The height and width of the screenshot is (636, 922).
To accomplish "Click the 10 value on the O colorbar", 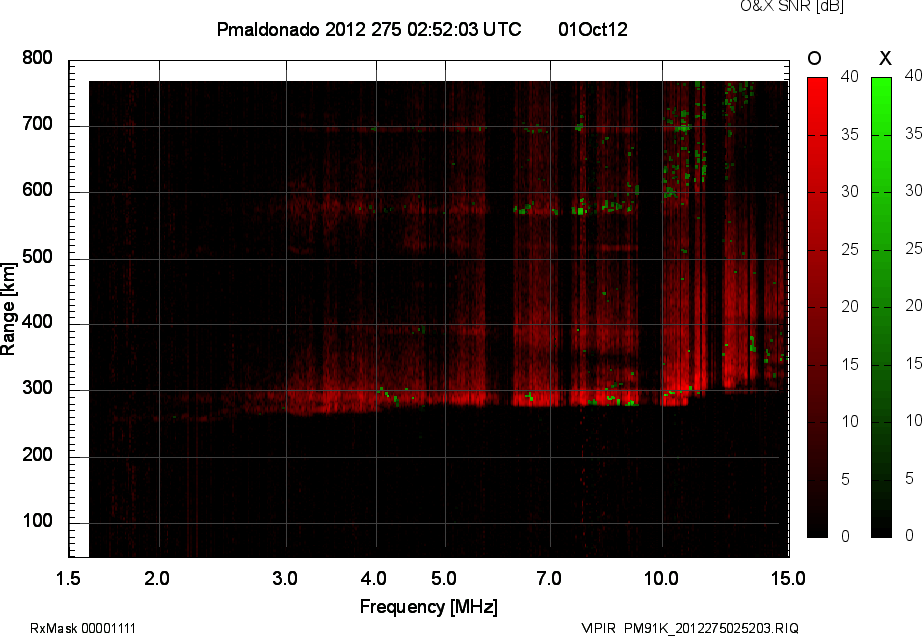I will point(850,421).
